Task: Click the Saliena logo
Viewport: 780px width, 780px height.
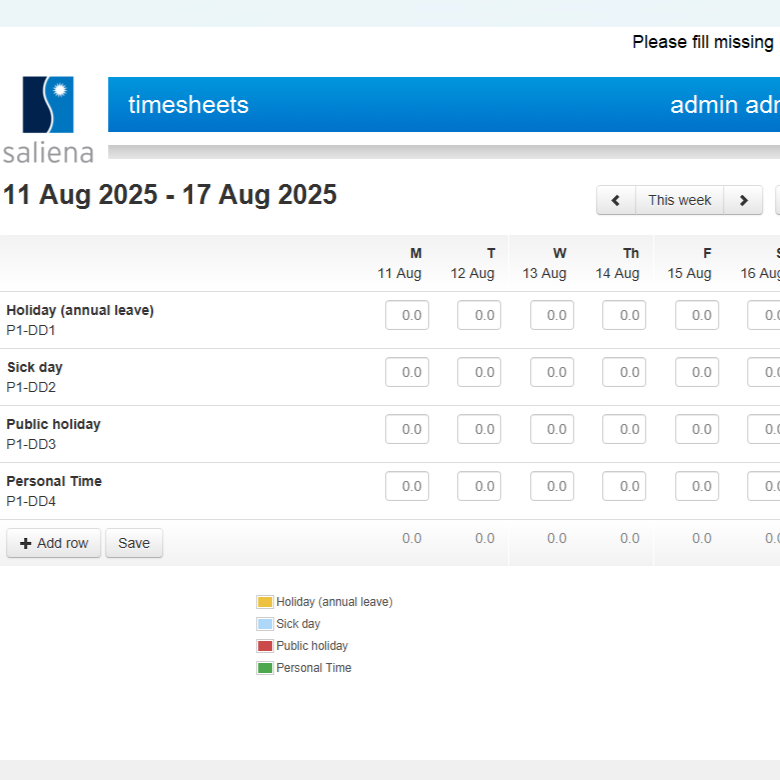Action: [x=48, y=120]
